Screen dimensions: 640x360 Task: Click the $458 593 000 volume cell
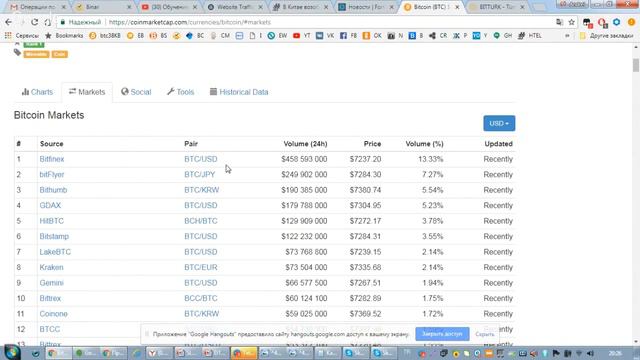tap(304, 159)
